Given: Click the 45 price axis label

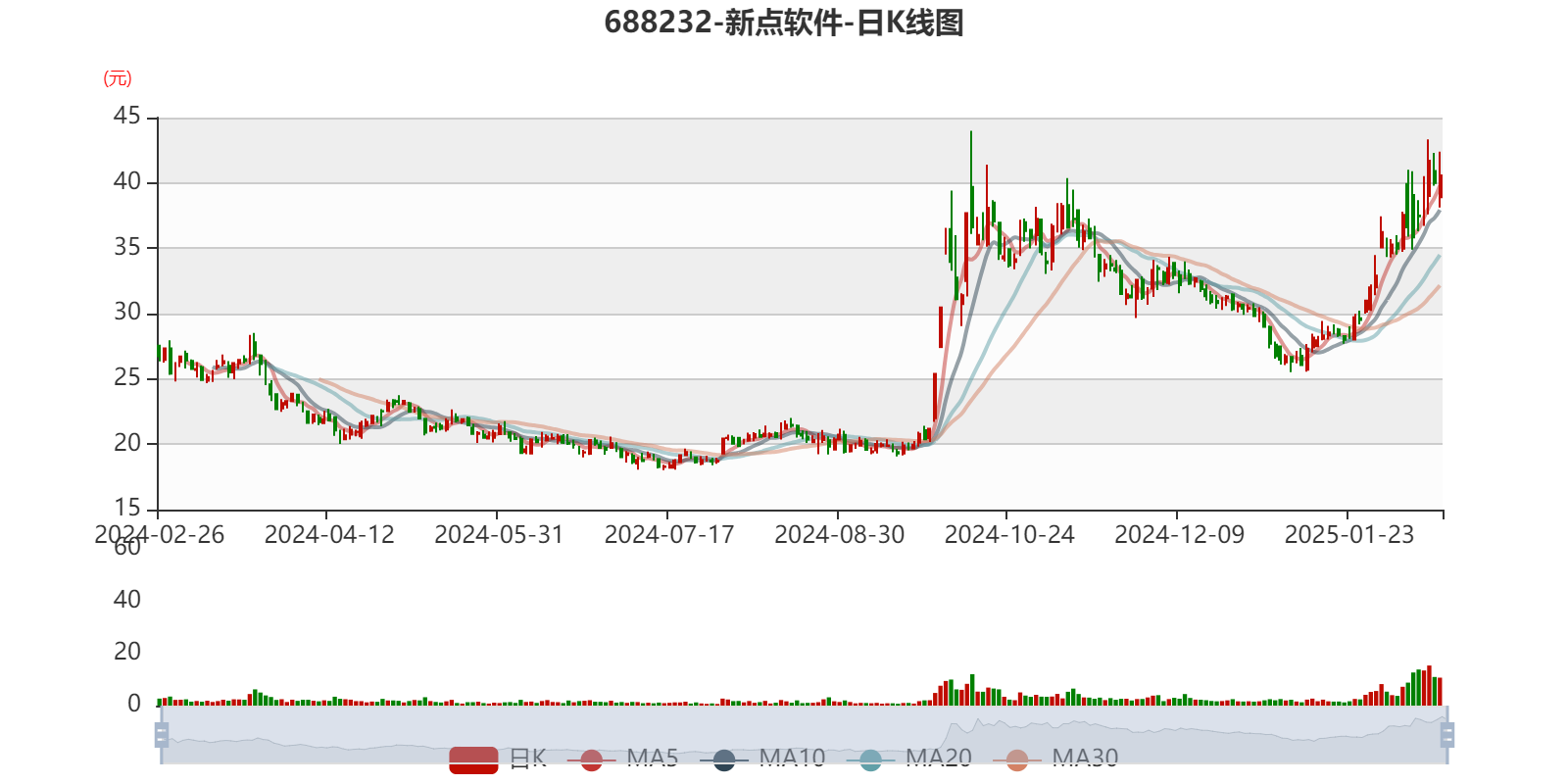Looking at the screenshot, I should [127, 117].
